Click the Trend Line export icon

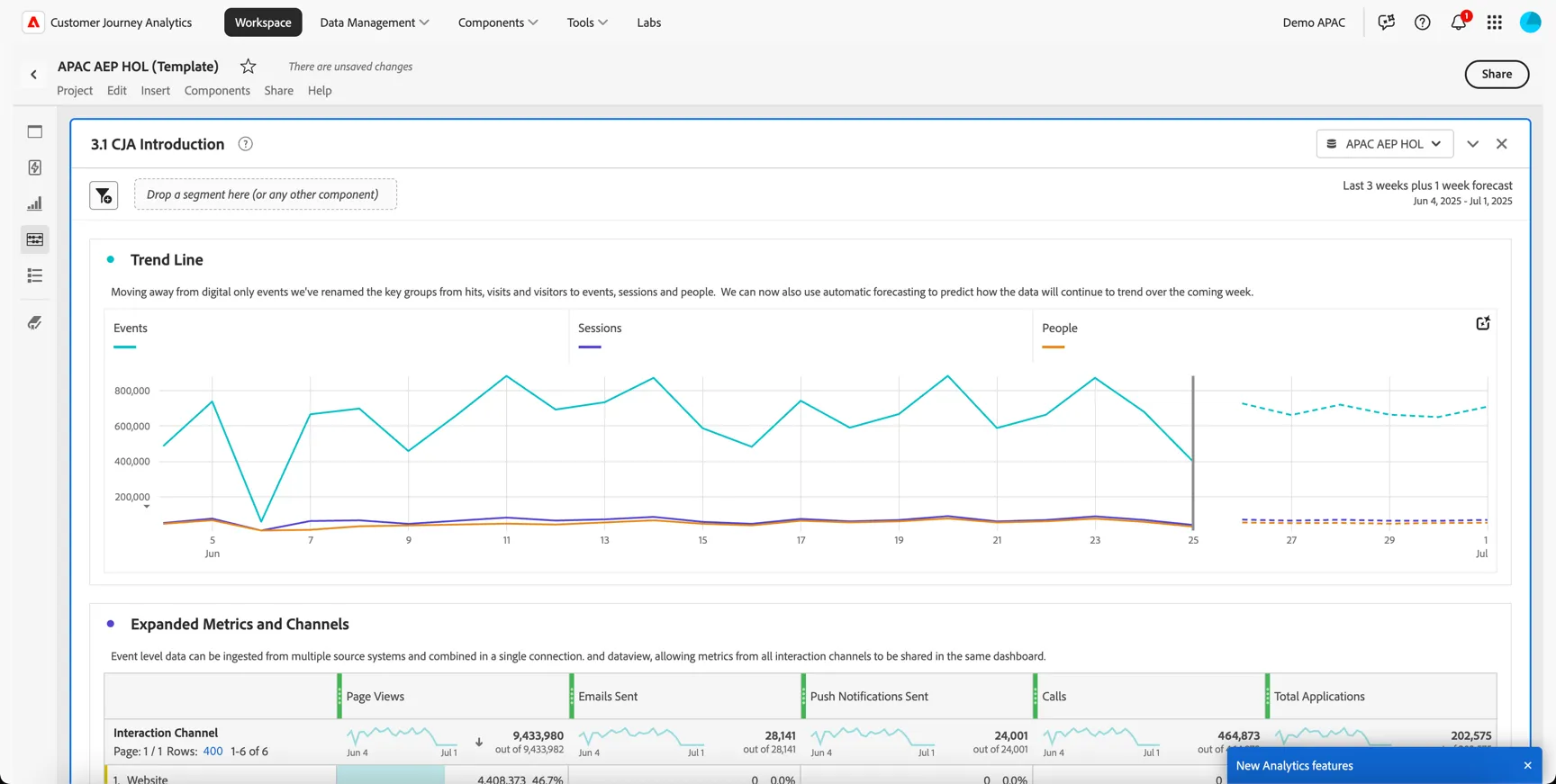click(1482, 323)
